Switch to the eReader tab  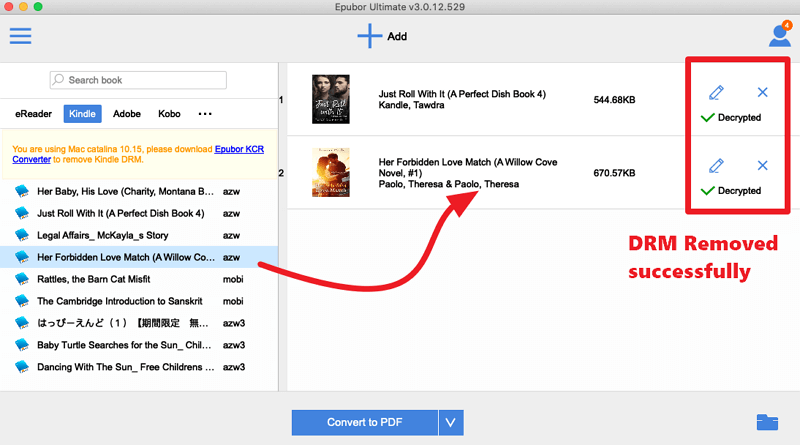[33, 114]
